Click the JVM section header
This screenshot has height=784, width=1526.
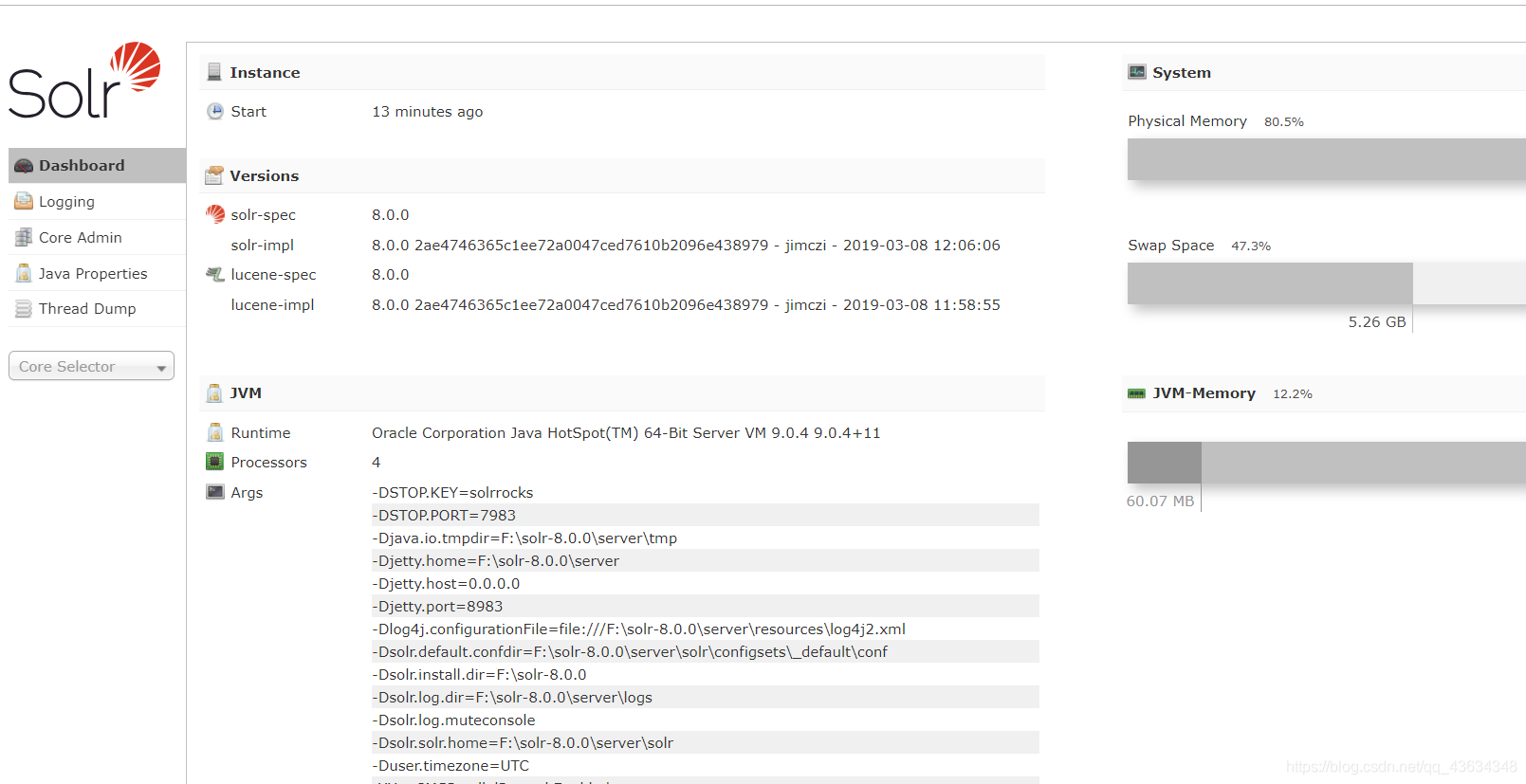(x=622, y=392)
